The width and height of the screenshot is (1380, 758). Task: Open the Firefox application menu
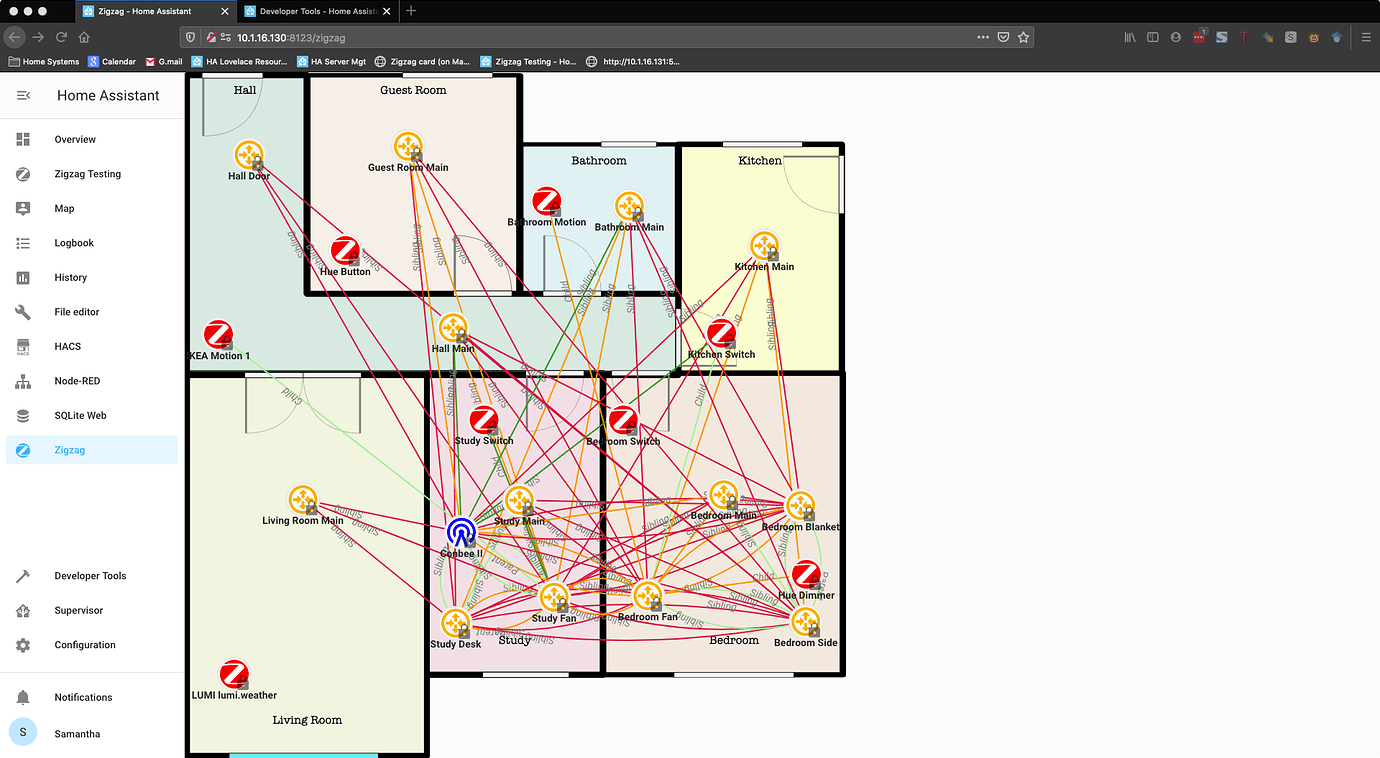point(1366,35)
